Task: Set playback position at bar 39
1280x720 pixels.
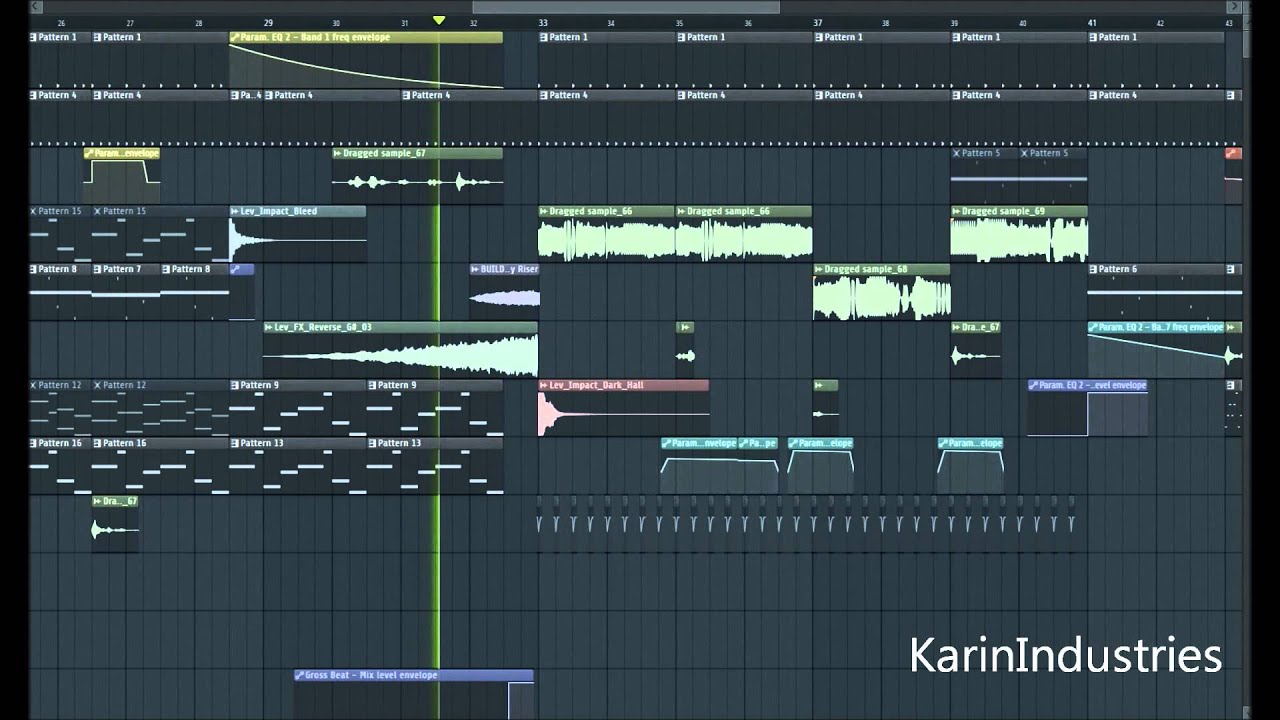Action: [954, 23]
